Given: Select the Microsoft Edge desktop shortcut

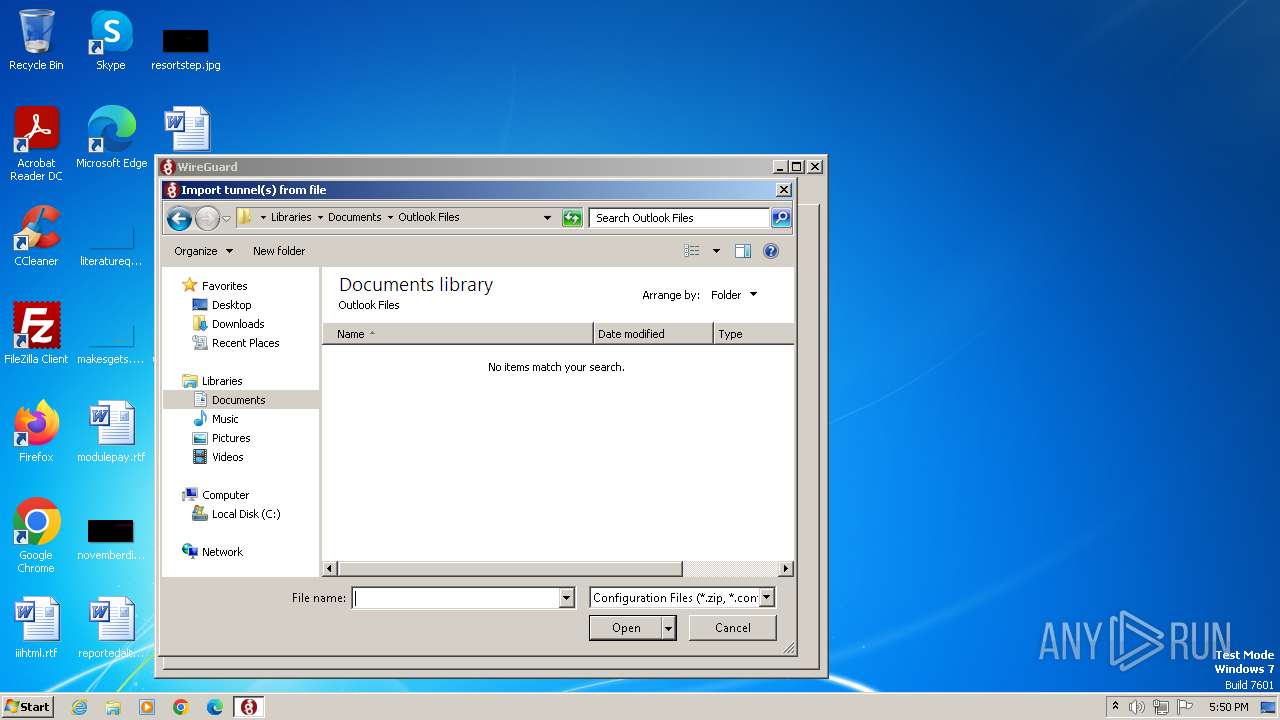Looking at the screenshot, I should (x=111, y=138).
